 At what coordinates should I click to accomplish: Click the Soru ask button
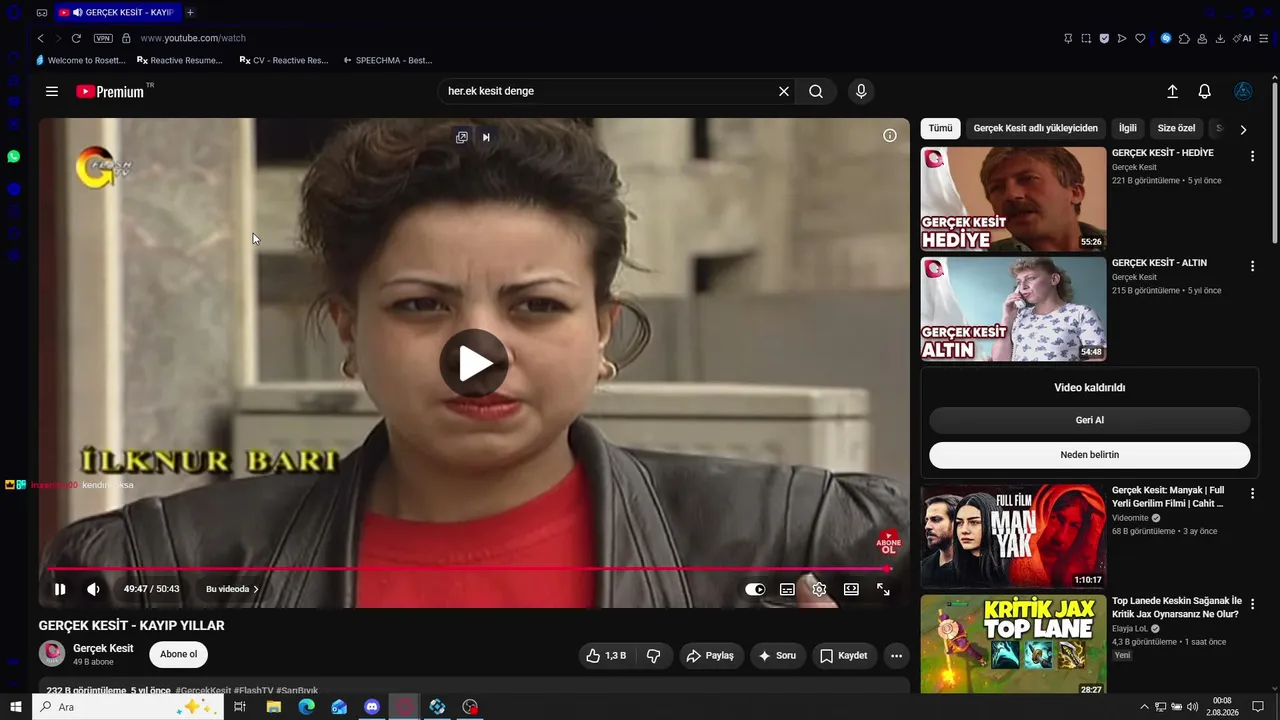pos(778,656)
